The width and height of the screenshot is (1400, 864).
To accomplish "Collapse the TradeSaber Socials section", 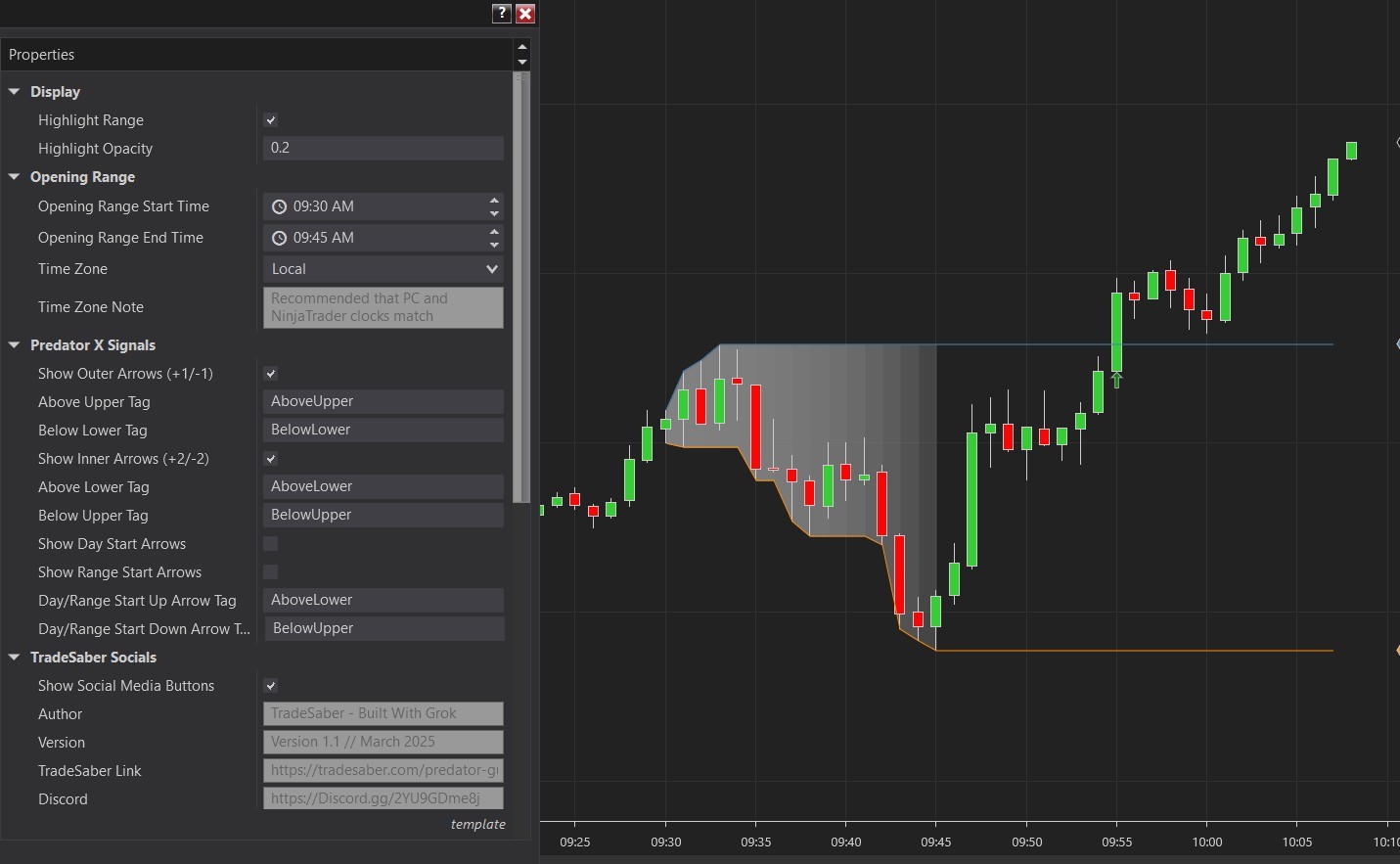I will click(x=13, y=657).
